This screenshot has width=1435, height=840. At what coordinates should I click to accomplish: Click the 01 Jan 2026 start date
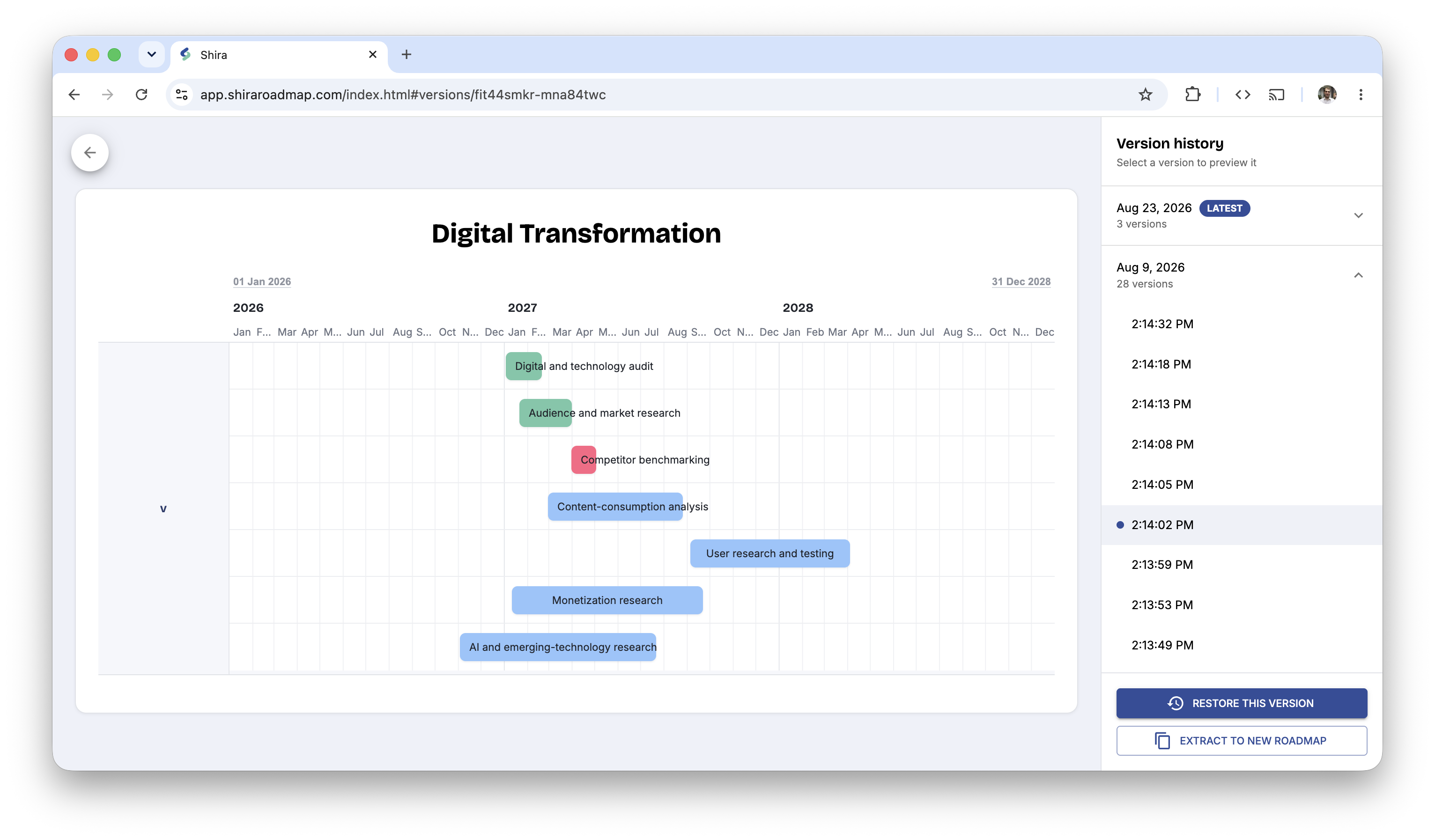click(262, 282)
